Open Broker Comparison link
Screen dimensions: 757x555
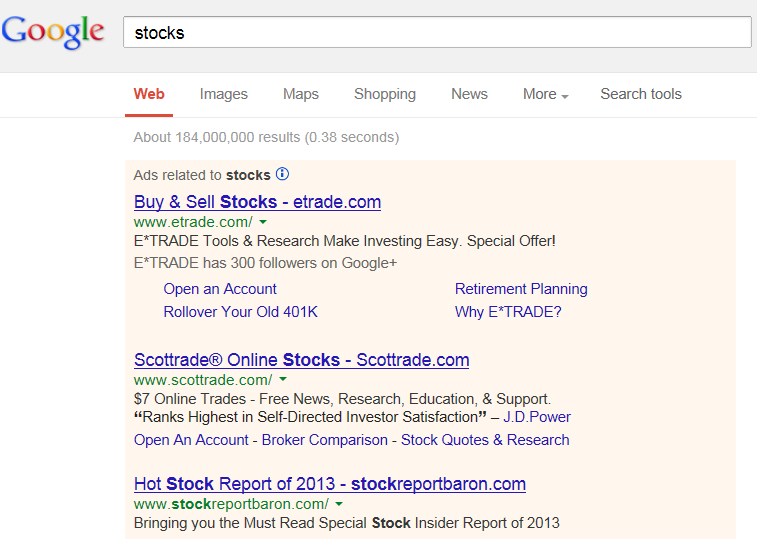[x=324, y=440]
